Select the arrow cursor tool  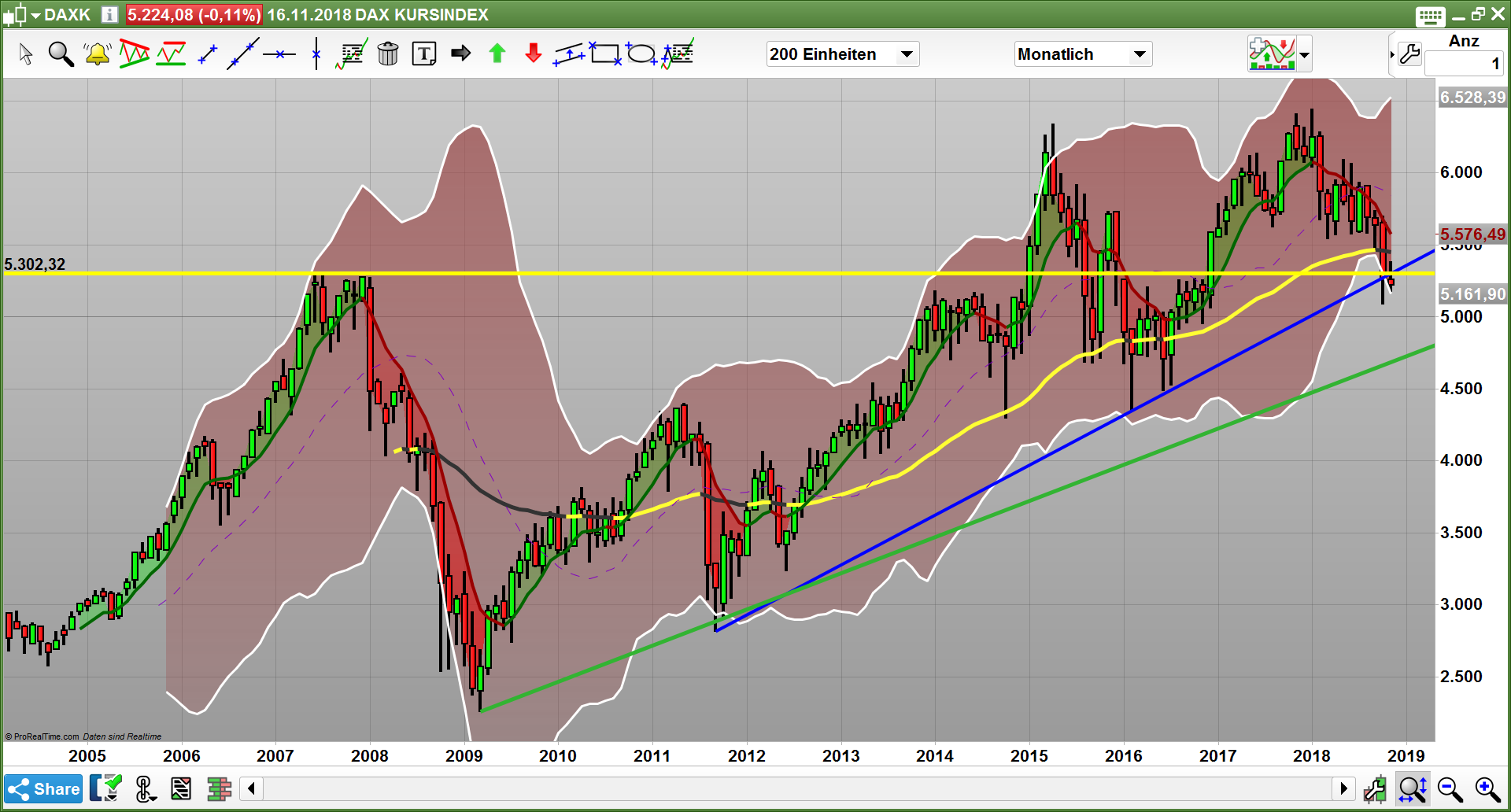[26, 54]
